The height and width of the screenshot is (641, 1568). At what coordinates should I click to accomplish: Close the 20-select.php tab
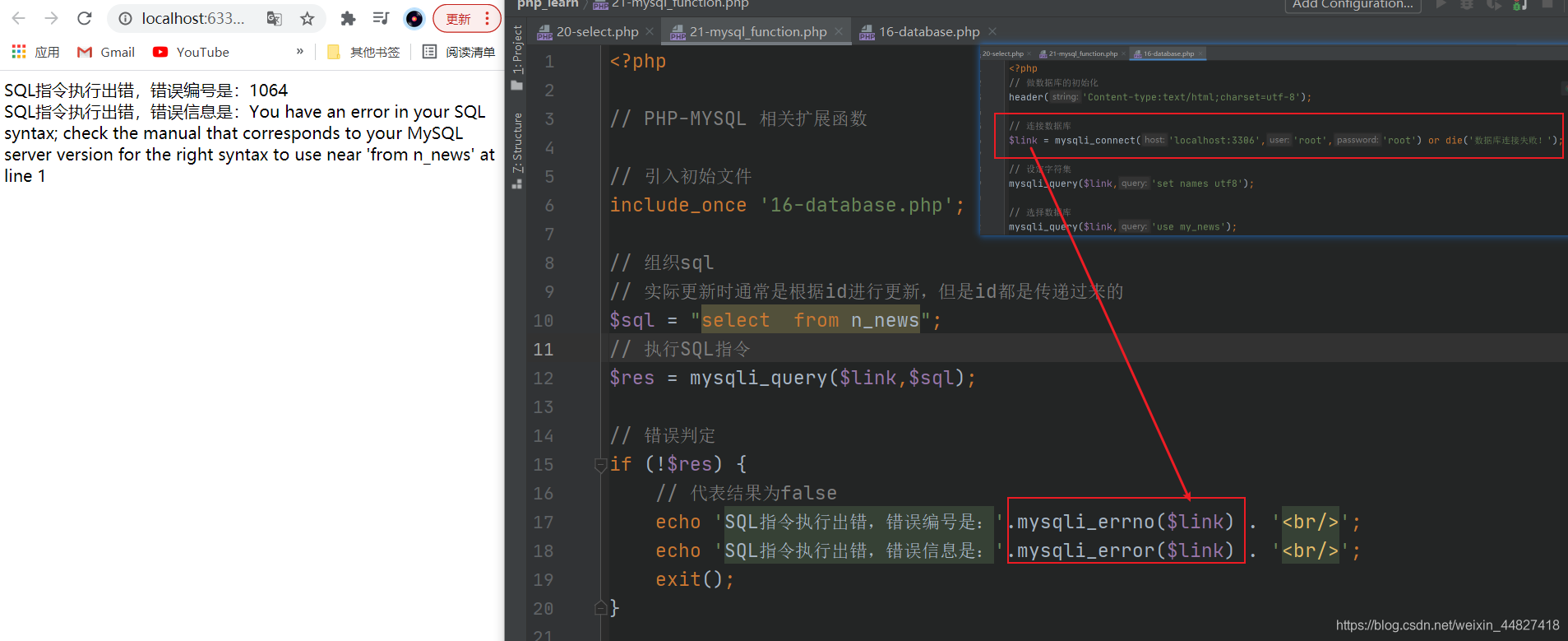click(x=650, y=31)
